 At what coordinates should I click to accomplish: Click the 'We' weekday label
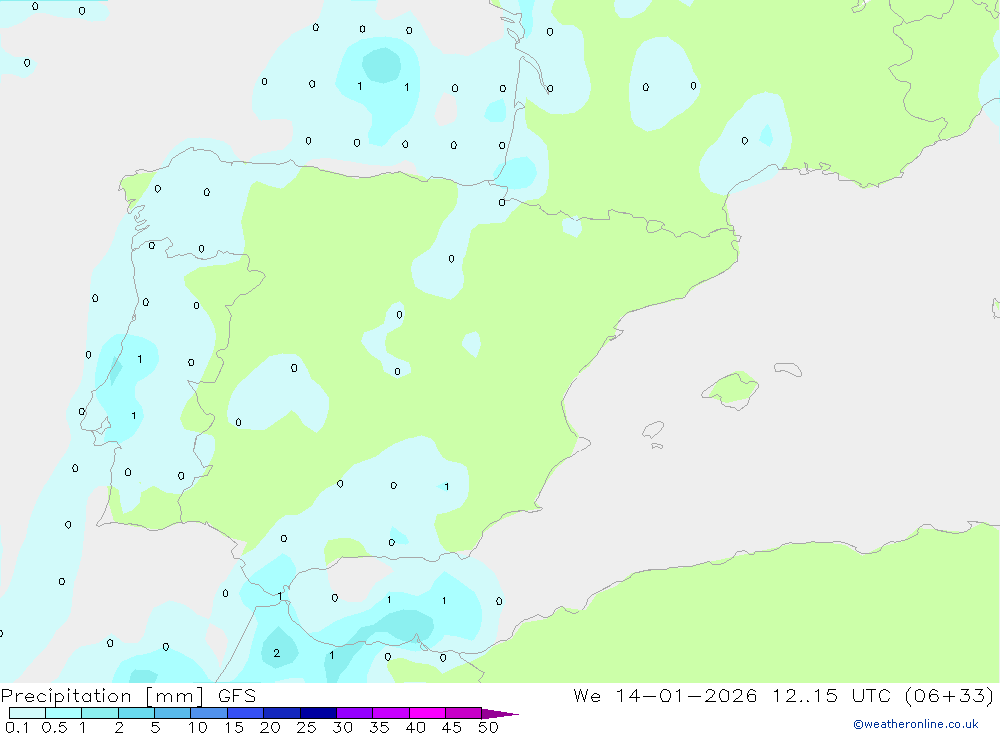coord(587,695)
